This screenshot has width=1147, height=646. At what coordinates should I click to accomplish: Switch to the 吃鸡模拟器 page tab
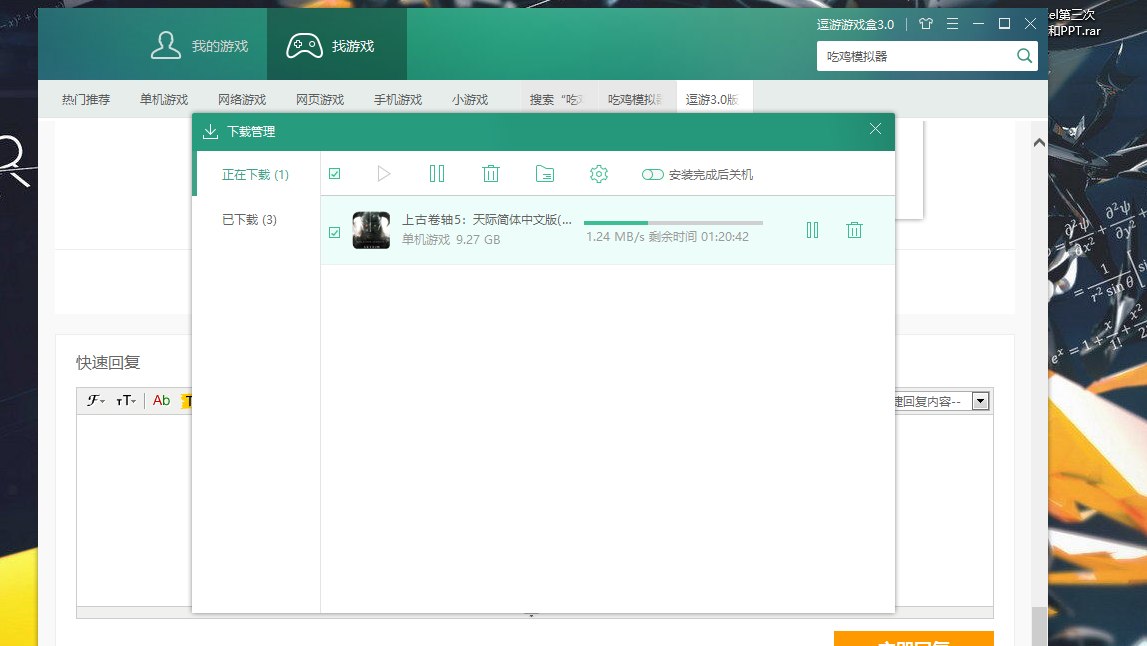[636, 99]
